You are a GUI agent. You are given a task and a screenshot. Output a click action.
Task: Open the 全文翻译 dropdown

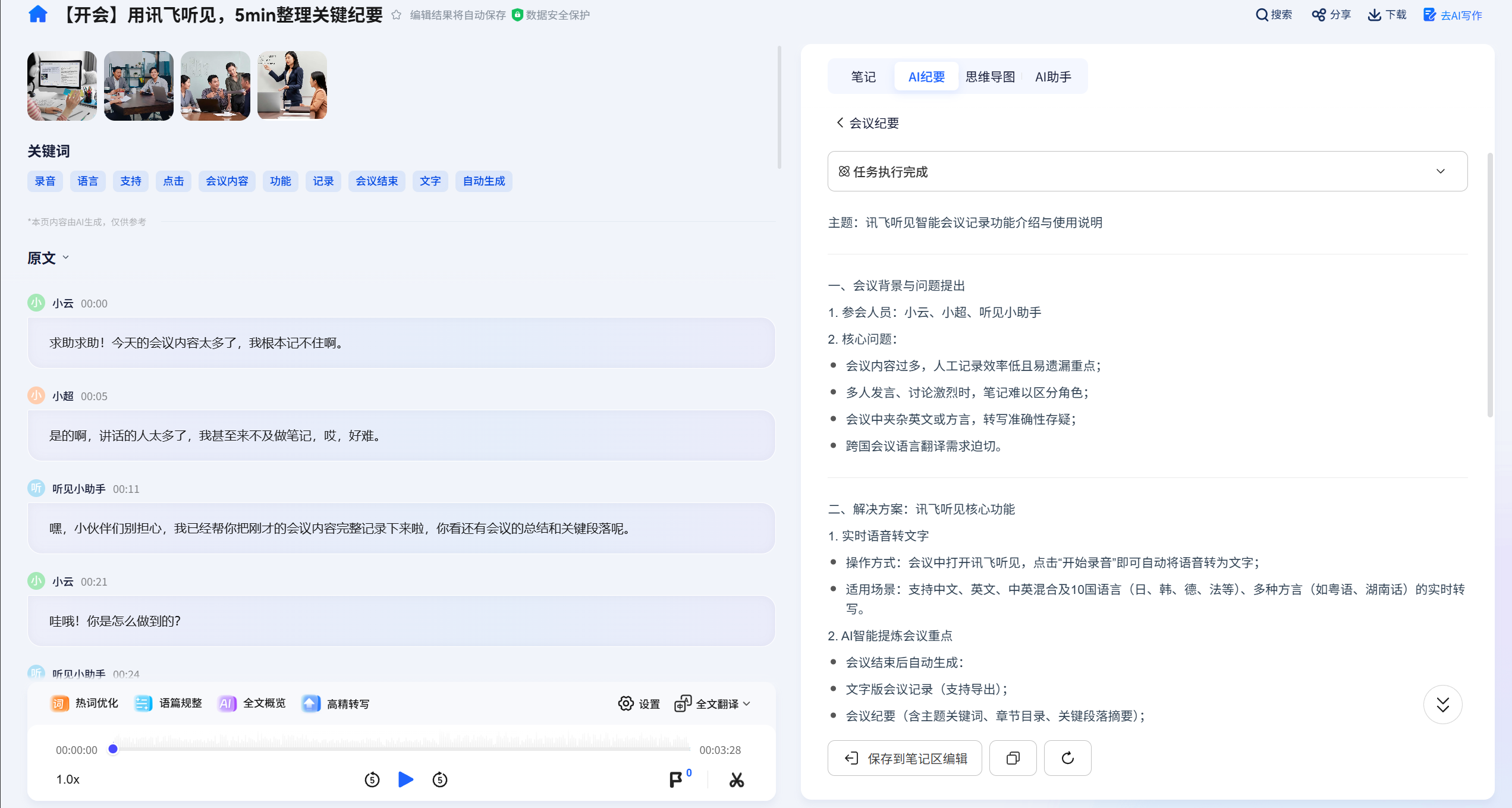click(713, 703)
